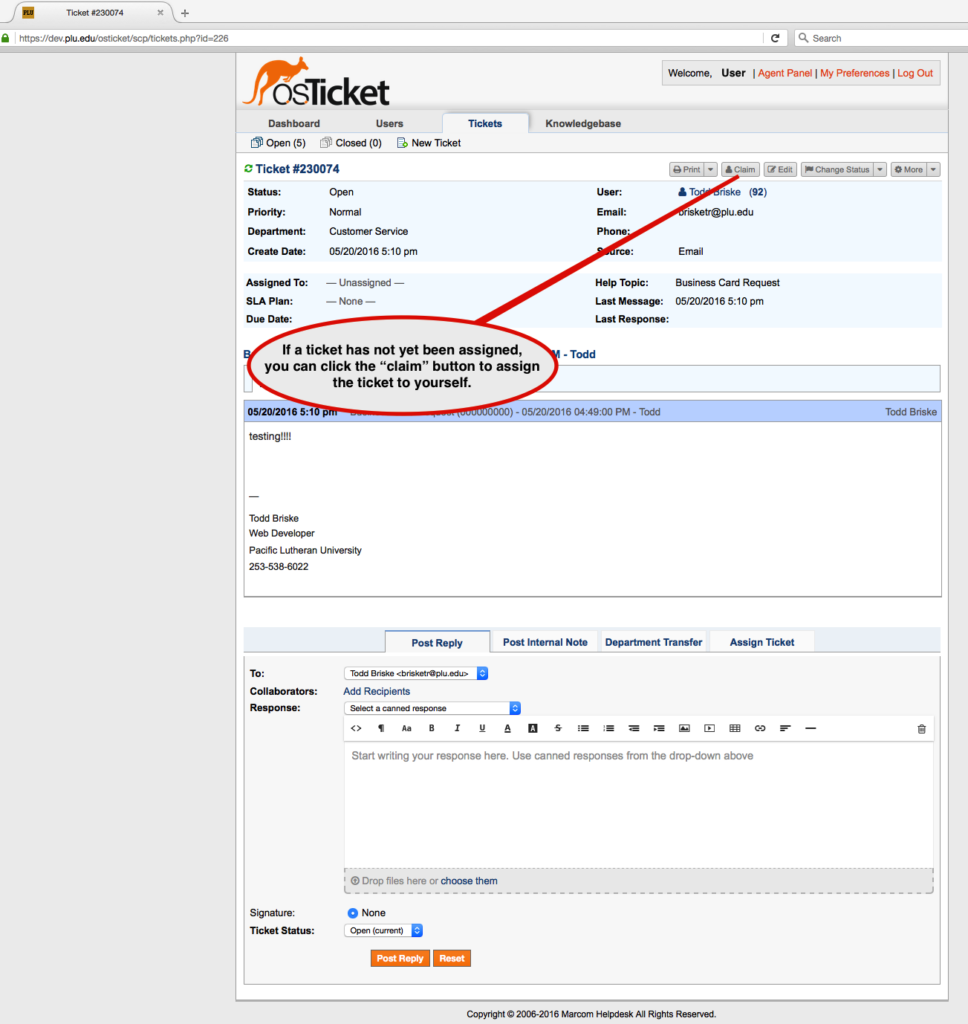
Task: Submit with Post Reply button
Action: click(400, 958)
